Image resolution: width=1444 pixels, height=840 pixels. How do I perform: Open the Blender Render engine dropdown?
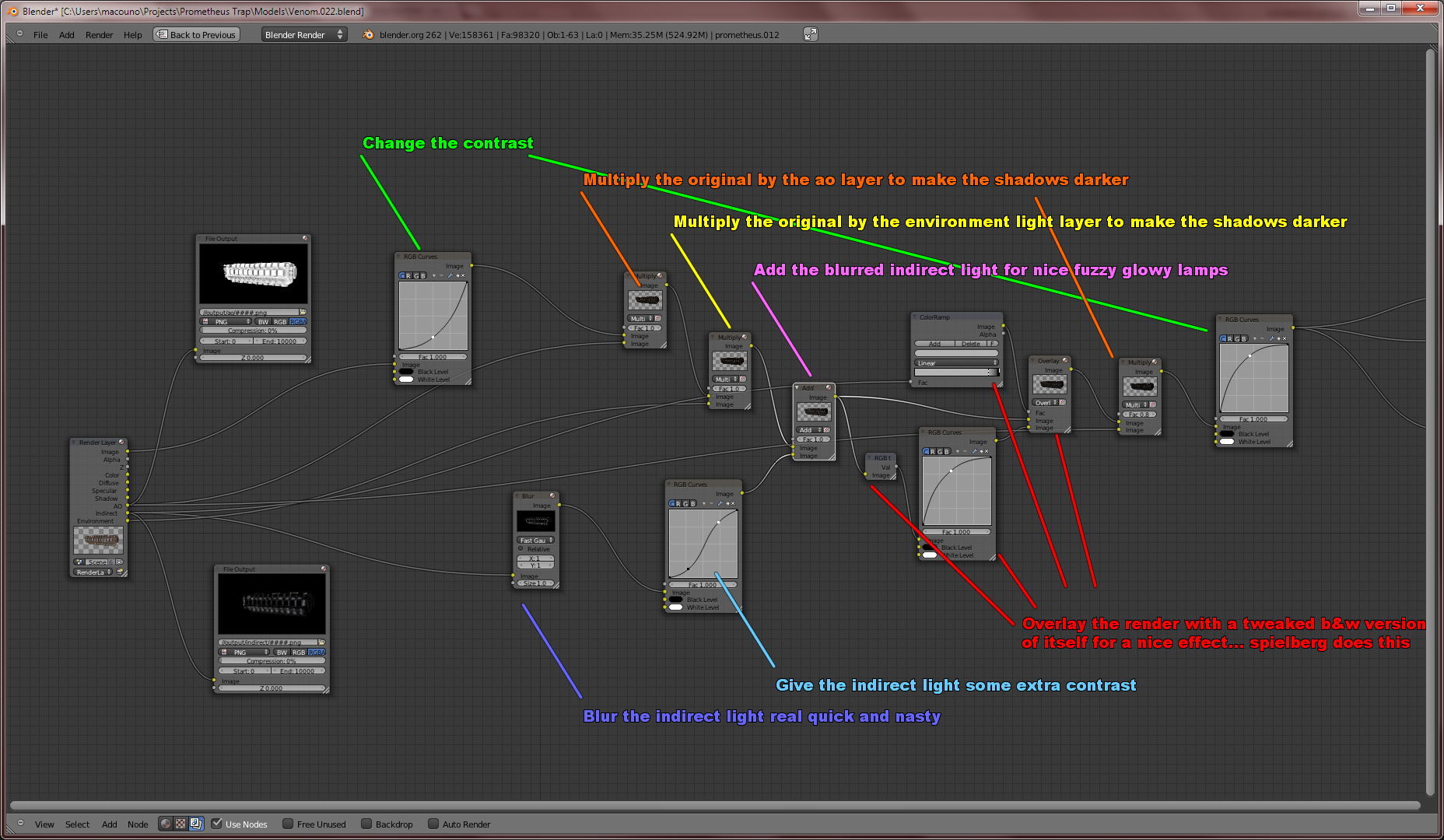point(303,34)
